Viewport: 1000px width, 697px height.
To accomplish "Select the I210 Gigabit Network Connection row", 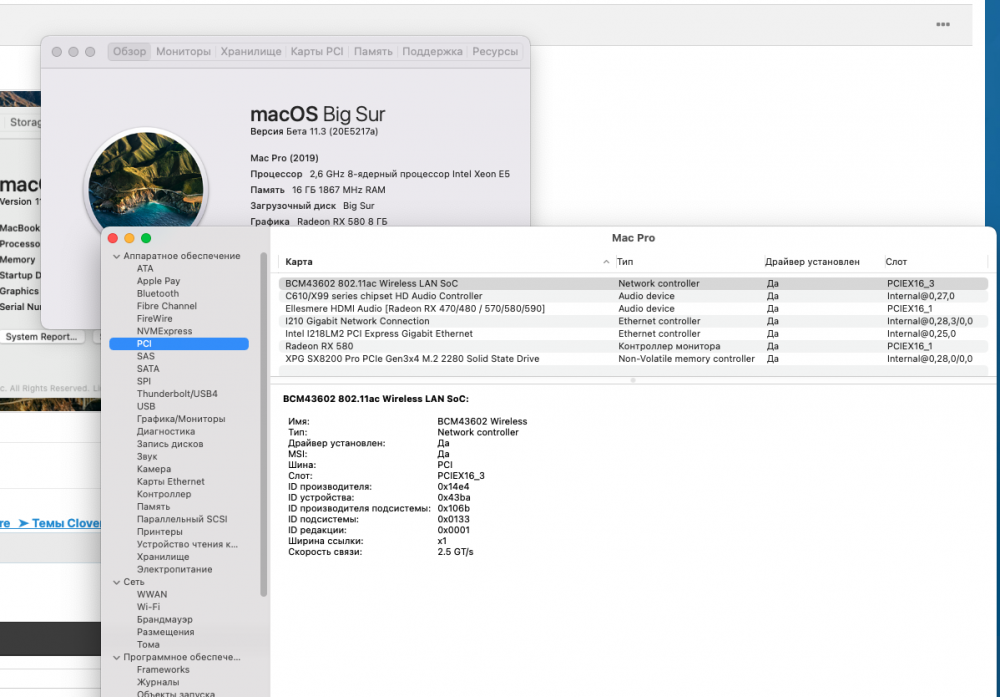I will 633,321.
